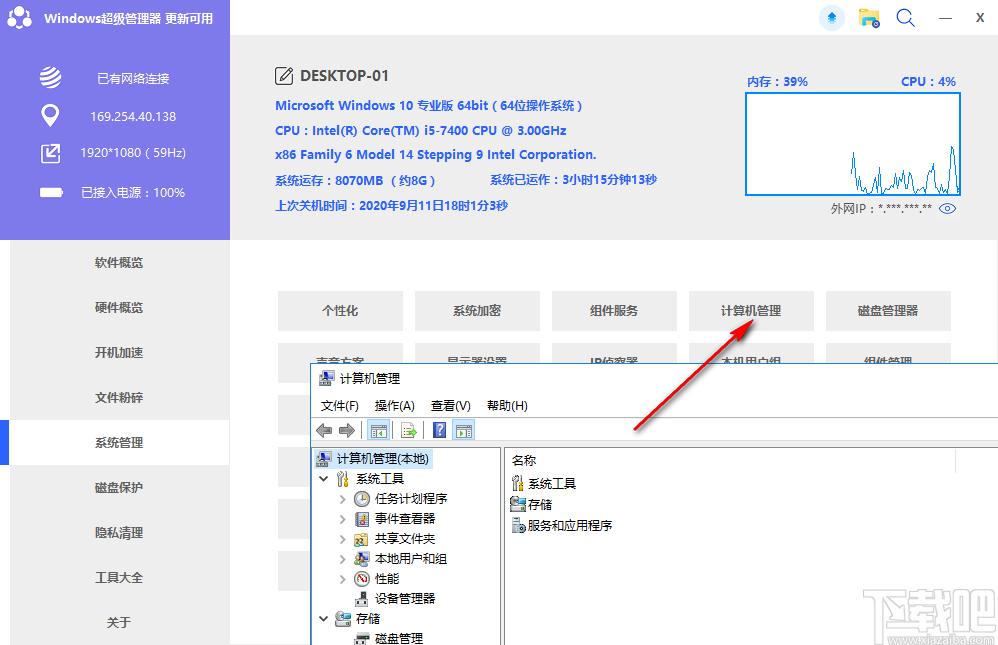Click show/hide action pane toolbar icon
Screen dimensions: 998x645
464,431
